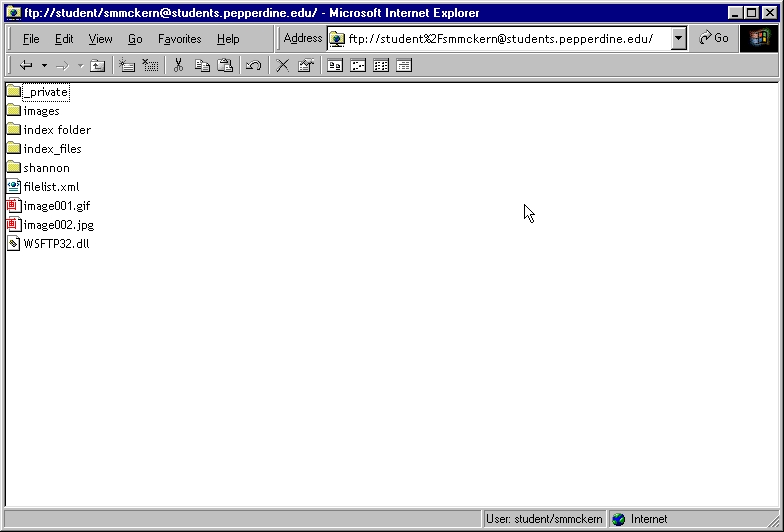Open the View menu
The image size is (784, 532).
pos(100,39)
